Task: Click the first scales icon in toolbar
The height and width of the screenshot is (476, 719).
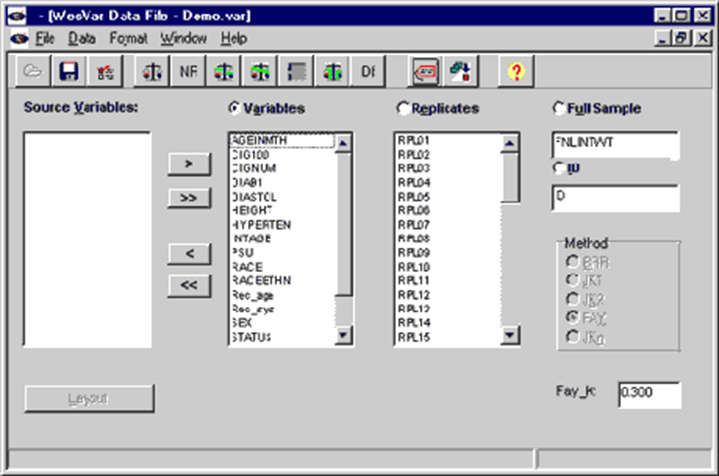Action: [152, 71]
